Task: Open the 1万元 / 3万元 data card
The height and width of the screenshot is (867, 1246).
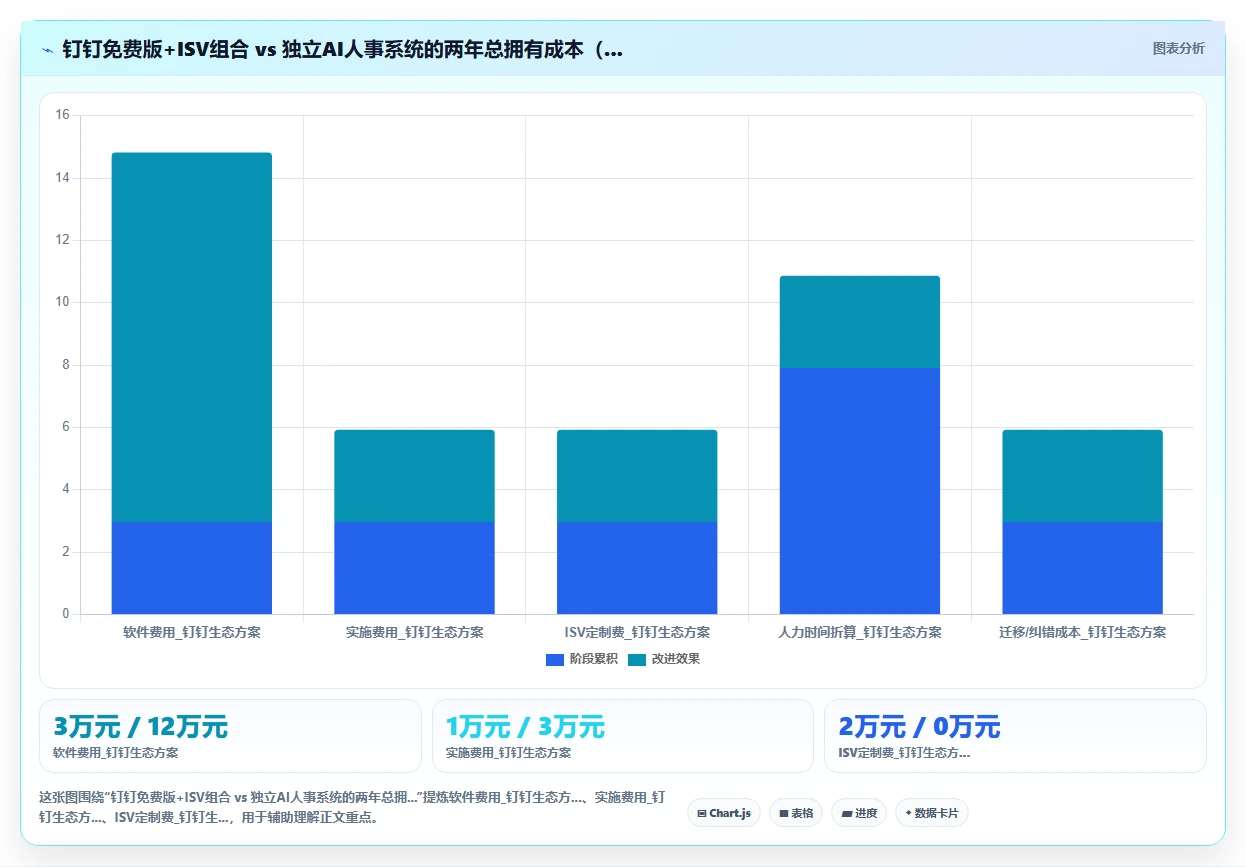Action: (x=623, y=736)
